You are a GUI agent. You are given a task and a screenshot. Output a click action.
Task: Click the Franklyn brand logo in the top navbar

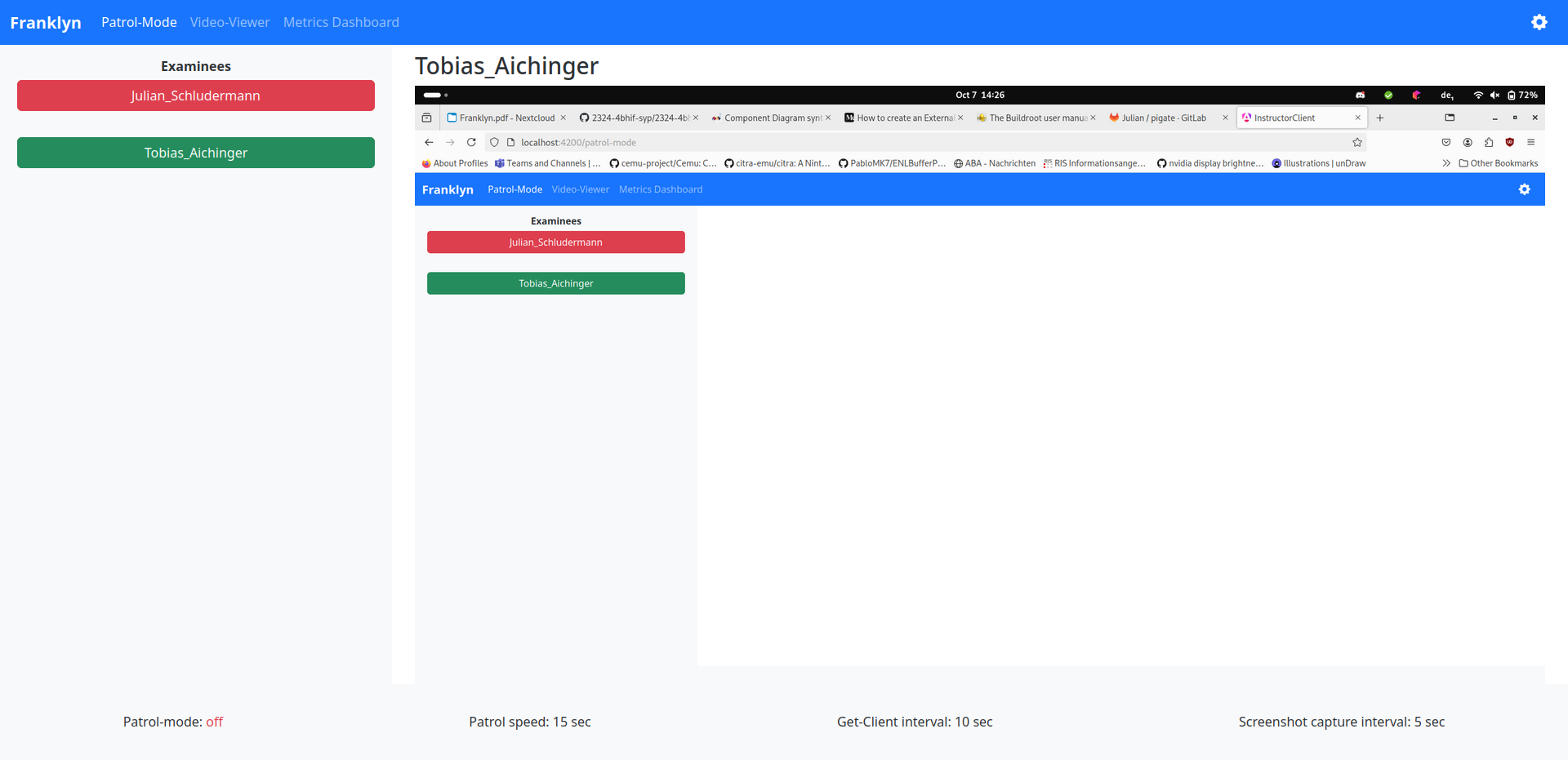coord(46,23)
